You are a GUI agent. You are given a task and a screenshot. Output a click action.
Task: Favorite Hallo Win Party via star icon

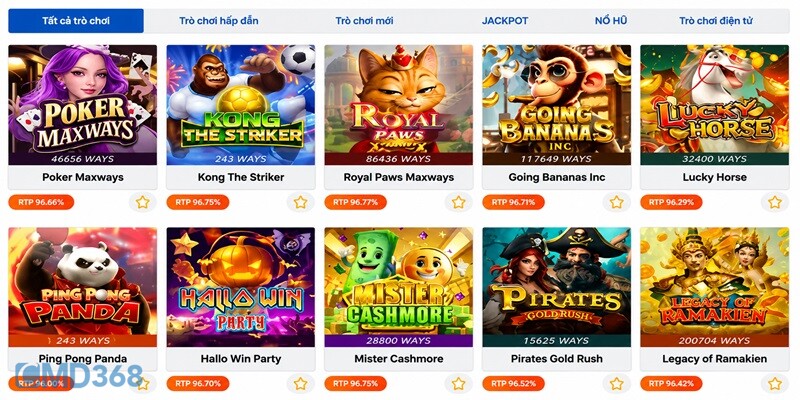point(301,384)
